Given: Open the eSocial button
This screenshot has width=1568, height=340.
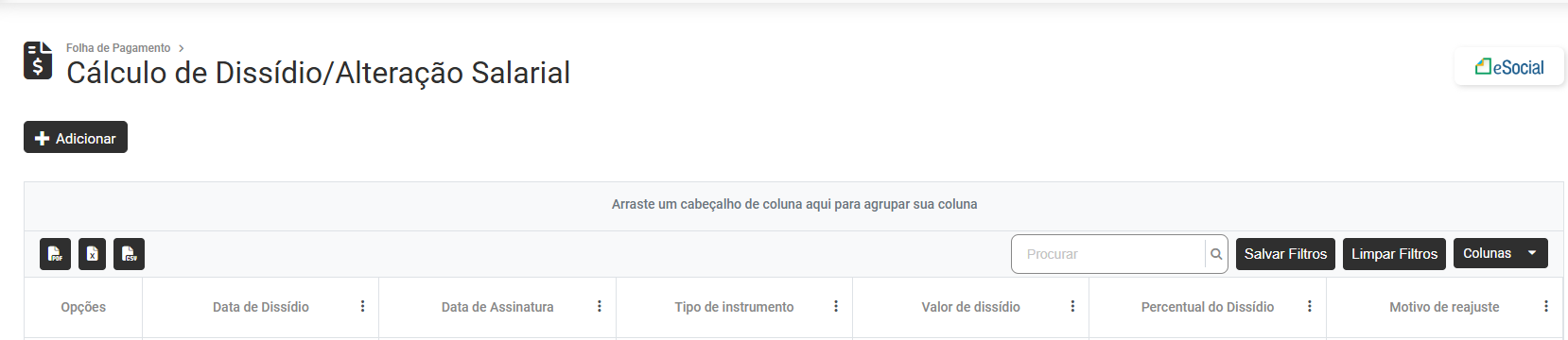Looking at the screenshot, I should [1509, 67].
